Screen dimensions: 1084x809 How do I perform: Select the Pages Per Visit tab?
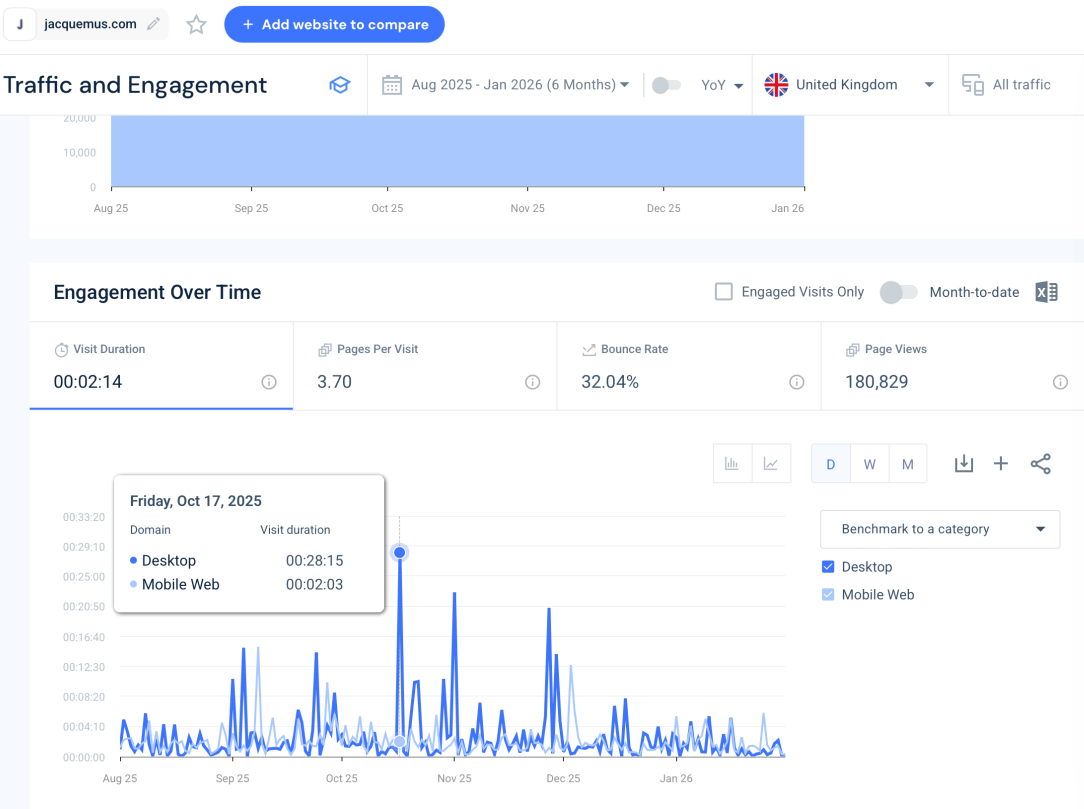425,366
